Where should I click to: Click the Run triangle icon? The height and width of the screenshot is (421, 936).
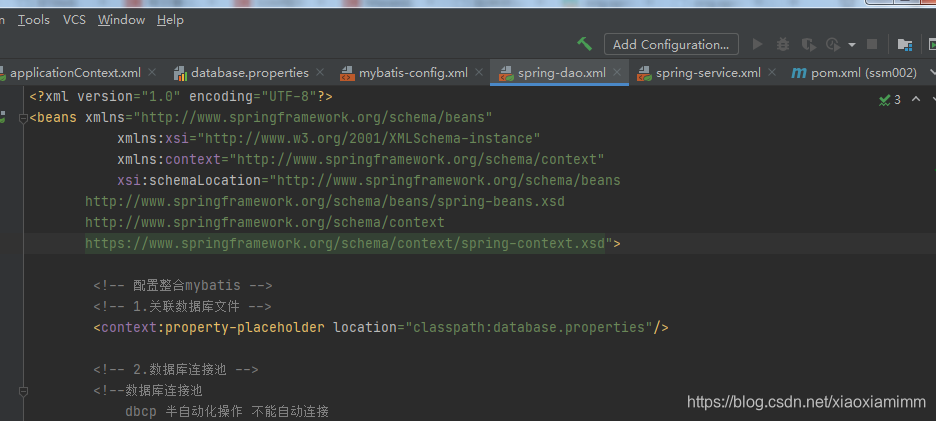click(x=758, y=44)
